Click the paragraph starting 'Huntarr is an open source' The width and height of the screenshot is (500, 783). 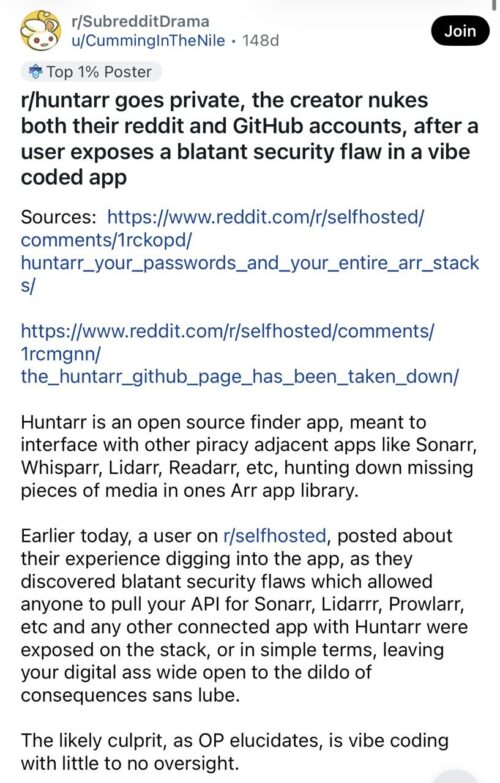[x=248, y=456]
